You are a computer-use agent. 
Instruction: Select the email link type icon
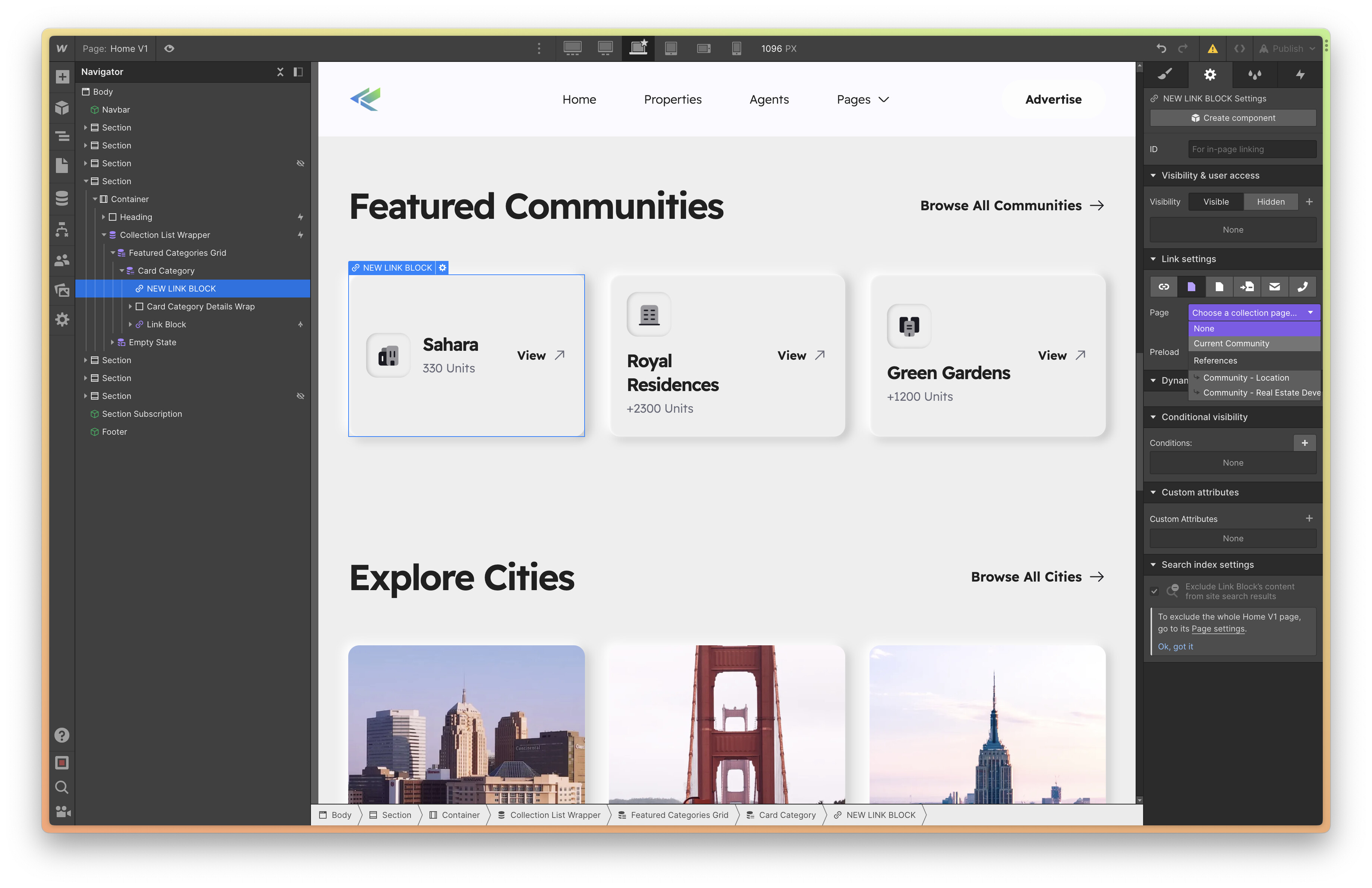tap(1275, 286)
